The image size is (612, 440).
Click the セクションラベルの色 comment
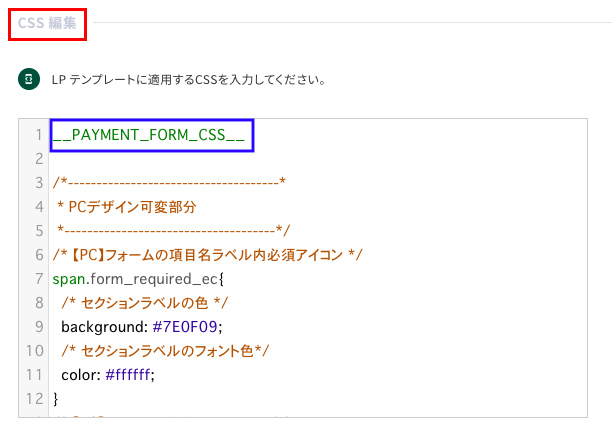(144, 303)
